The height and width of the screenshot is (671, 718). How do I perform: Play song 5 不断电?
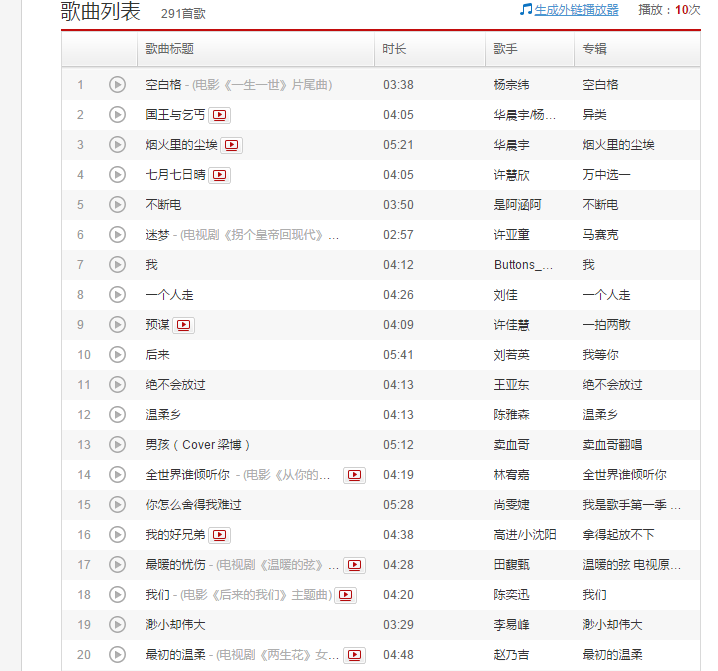[x=117, y=205]
